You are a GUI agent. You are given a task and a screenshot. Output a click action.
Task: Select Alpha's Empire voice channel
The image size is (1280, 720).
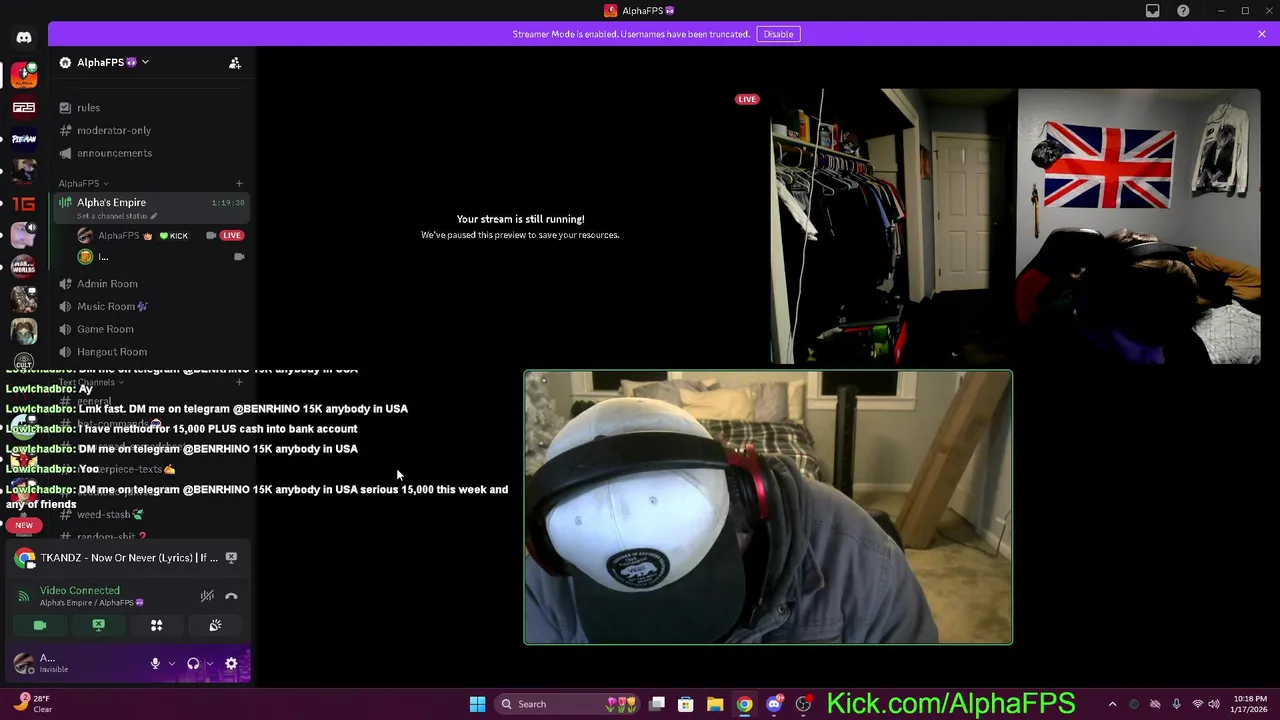(x=150, y=208)
